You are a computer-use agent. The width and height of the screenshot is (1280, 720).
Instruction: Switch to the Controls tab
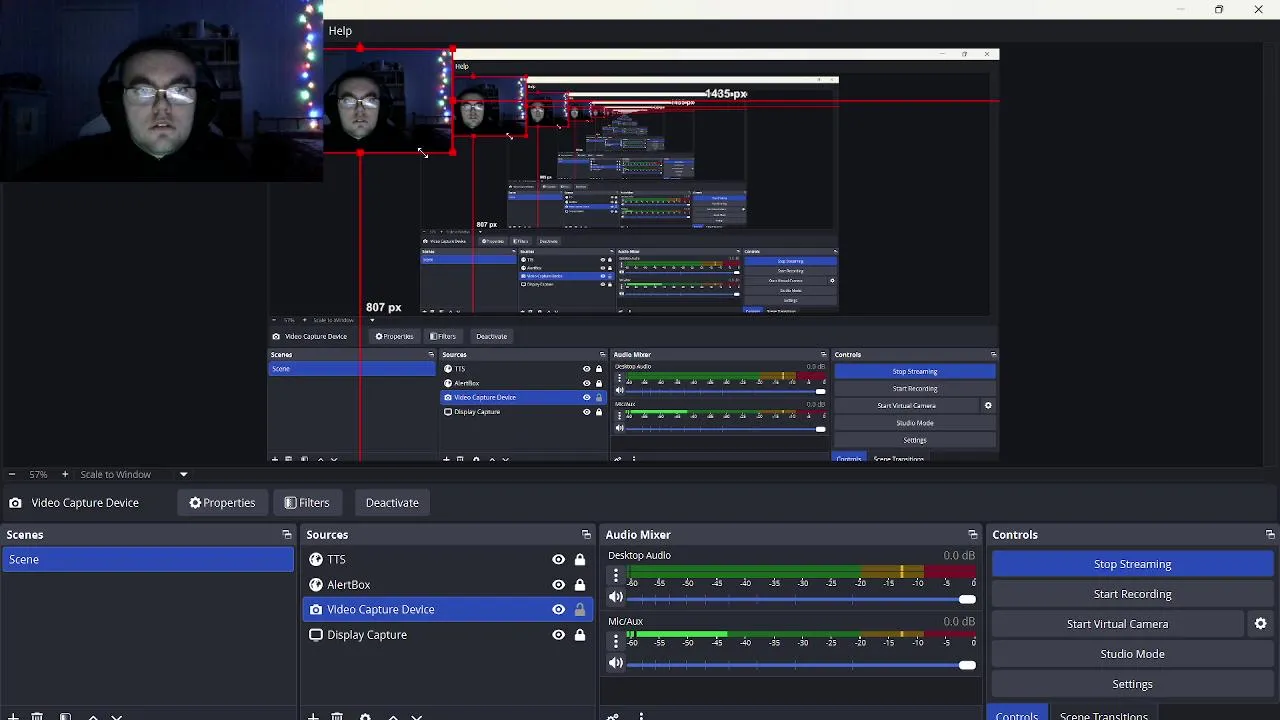point(1016,714)
